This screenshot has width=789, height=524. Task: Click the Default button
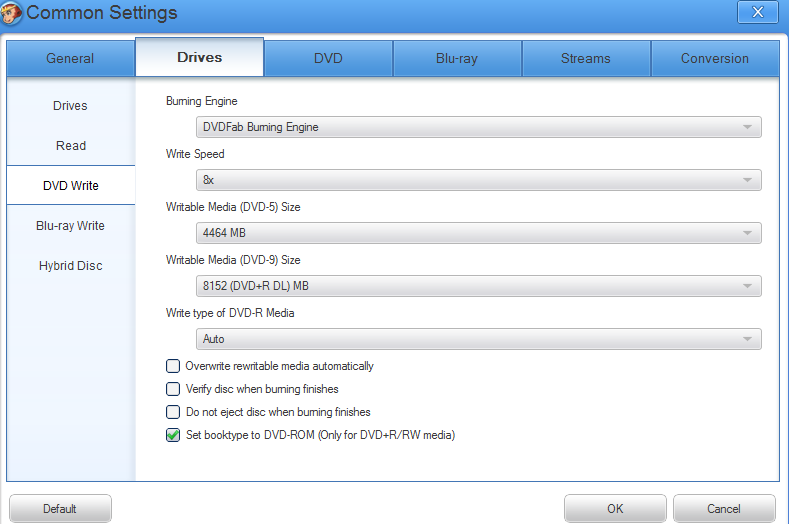coord(60,508)
